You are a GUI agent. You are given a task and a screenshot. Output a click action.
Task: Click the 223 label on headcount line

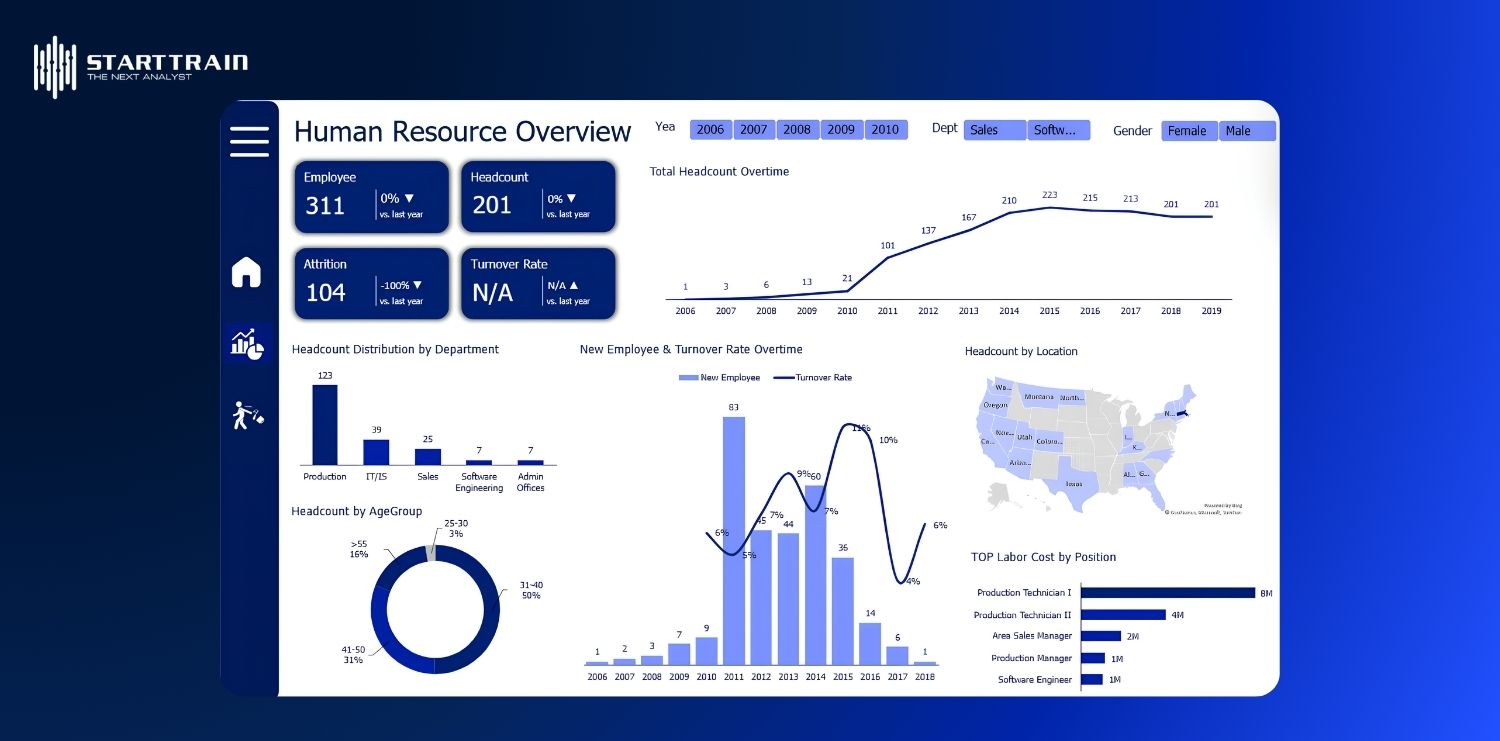pos(1050,195)
